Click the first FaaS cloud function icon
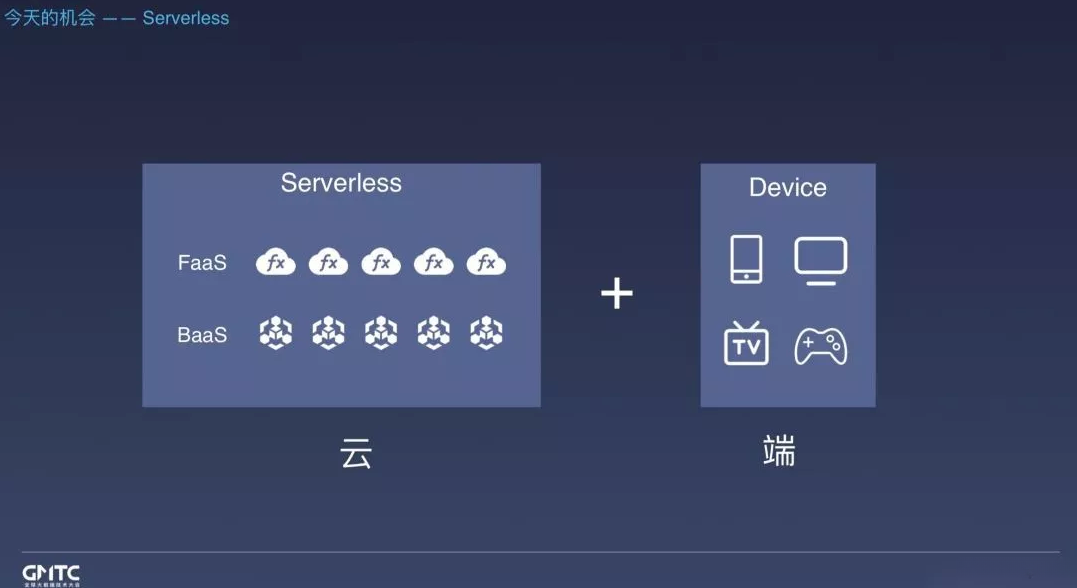1077x588 pixels. [275, 262]
